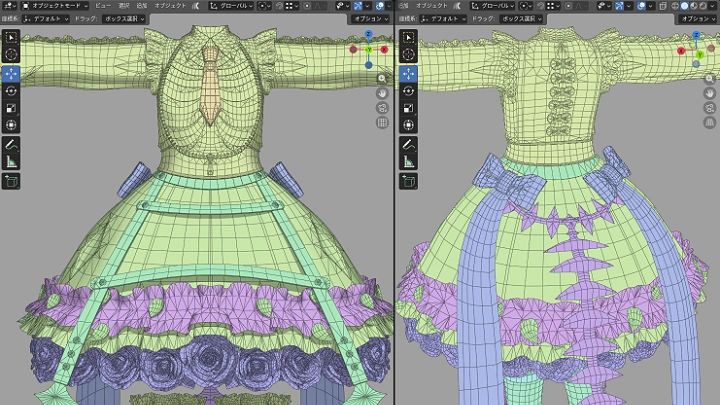Viewport: 720px width, 405px height.
Task: Pick the Measure ruler tool in the right viewport
Action: pos(409,162)
